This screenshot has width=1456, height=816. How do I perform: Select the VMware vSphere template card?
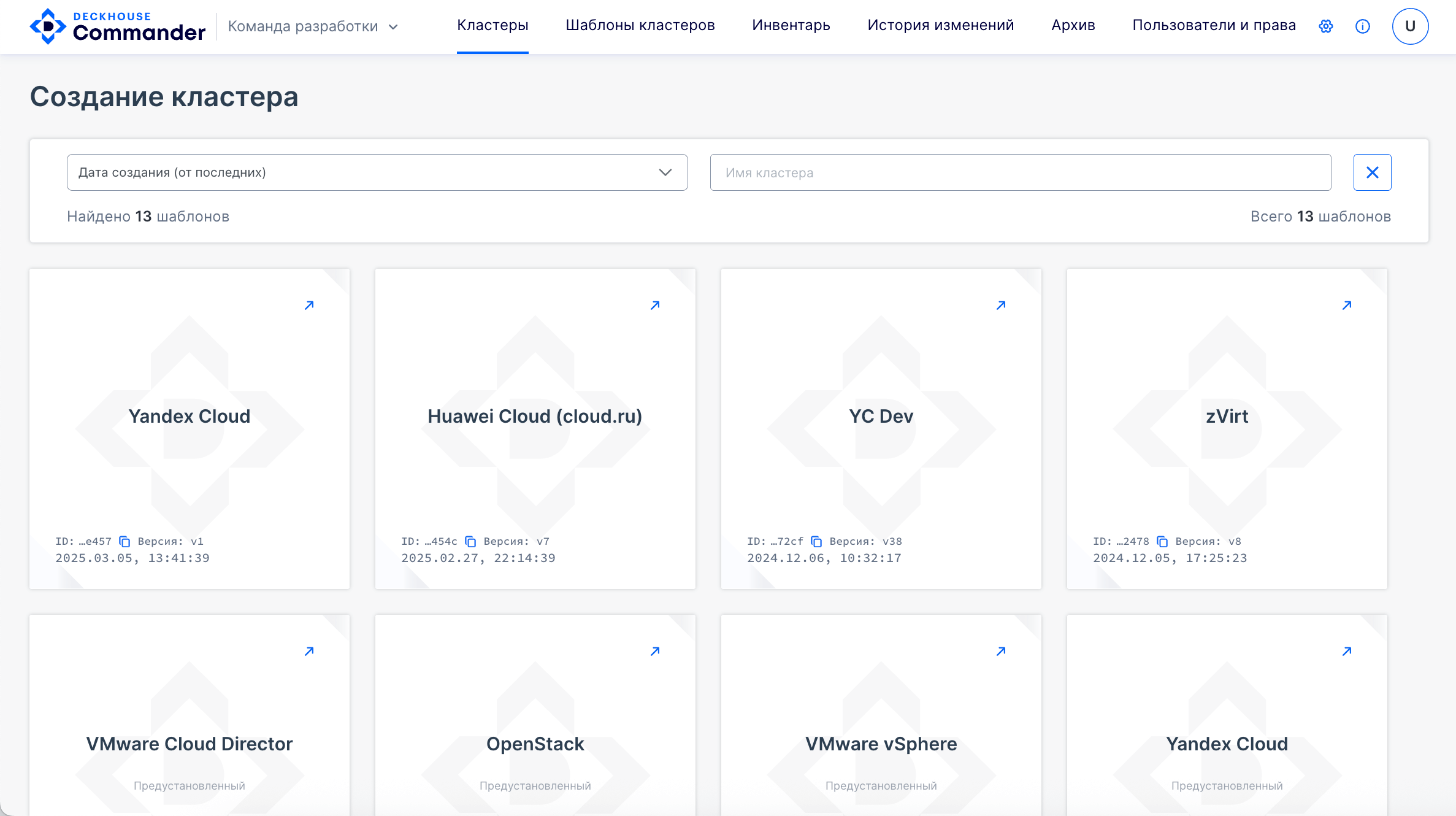(x=881, y=715)
